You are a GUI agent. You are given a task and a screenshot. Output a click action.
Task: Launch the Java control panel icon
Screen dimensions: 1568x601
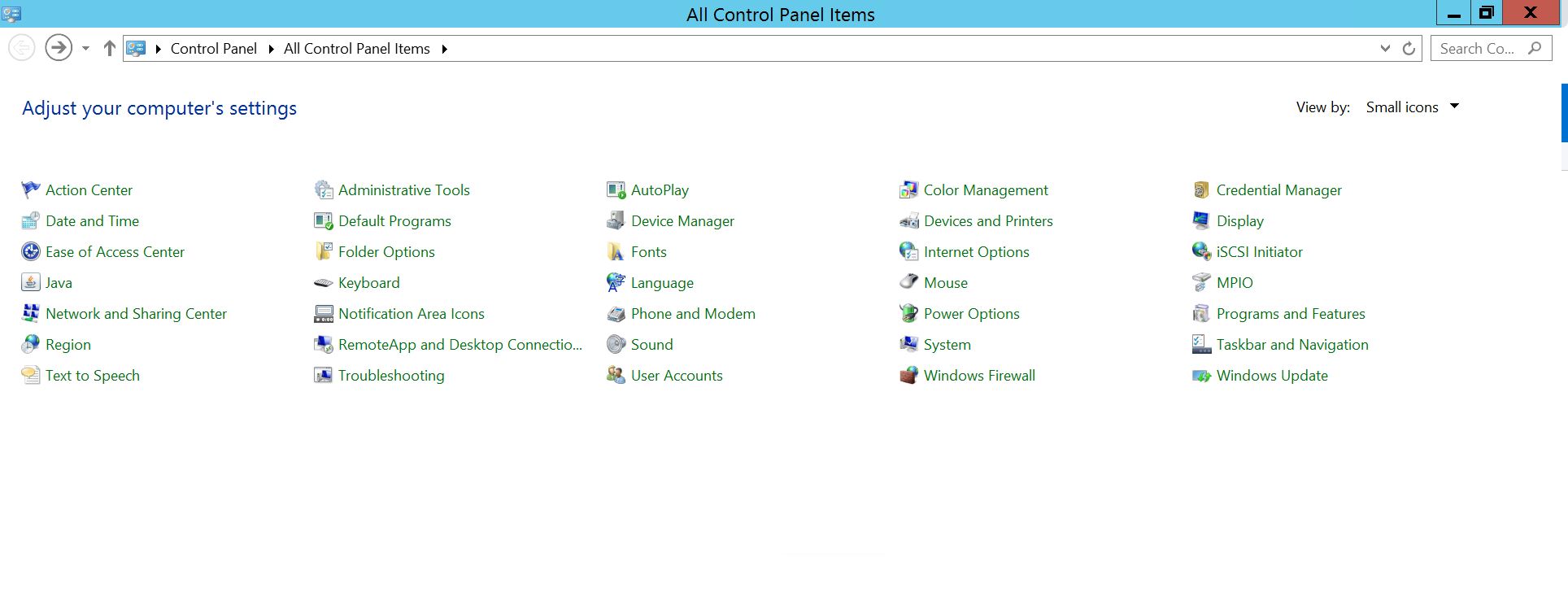pos(31,283)
